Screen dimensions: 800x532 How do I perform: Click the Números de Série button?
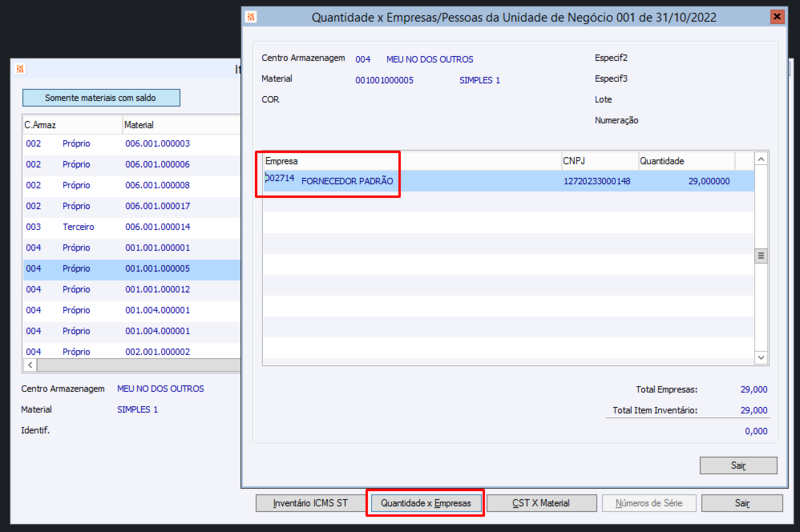(649, 503)
